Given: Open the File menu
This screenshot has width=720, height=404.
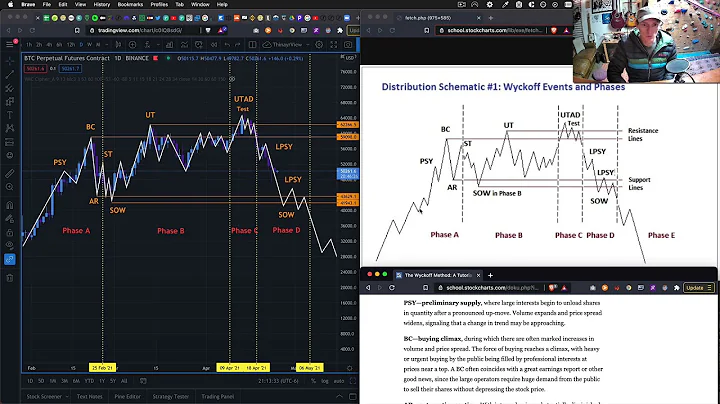Looking at the screenshot, I should (x=47, y=4).
